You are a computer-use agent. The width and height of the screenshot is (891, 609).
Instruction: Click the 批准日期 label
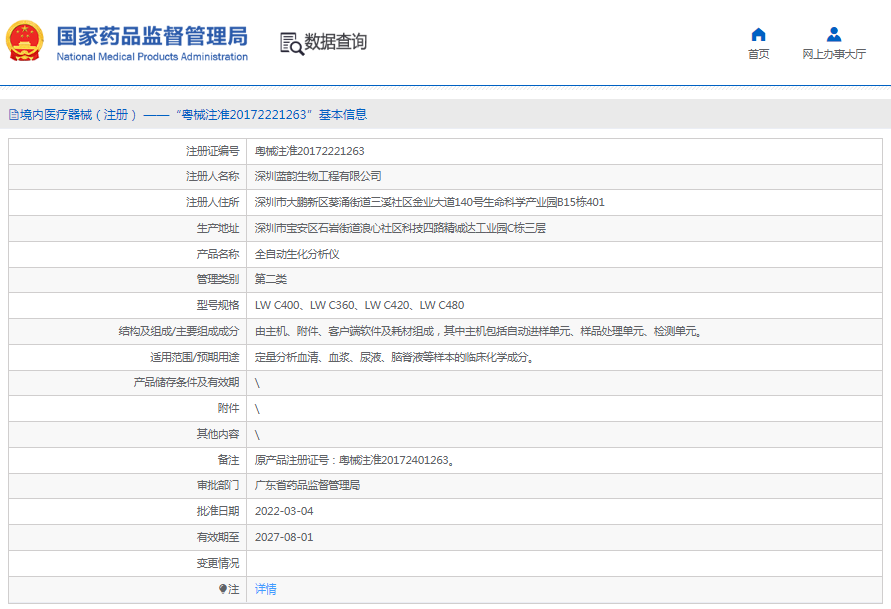(x=218, y=511)
